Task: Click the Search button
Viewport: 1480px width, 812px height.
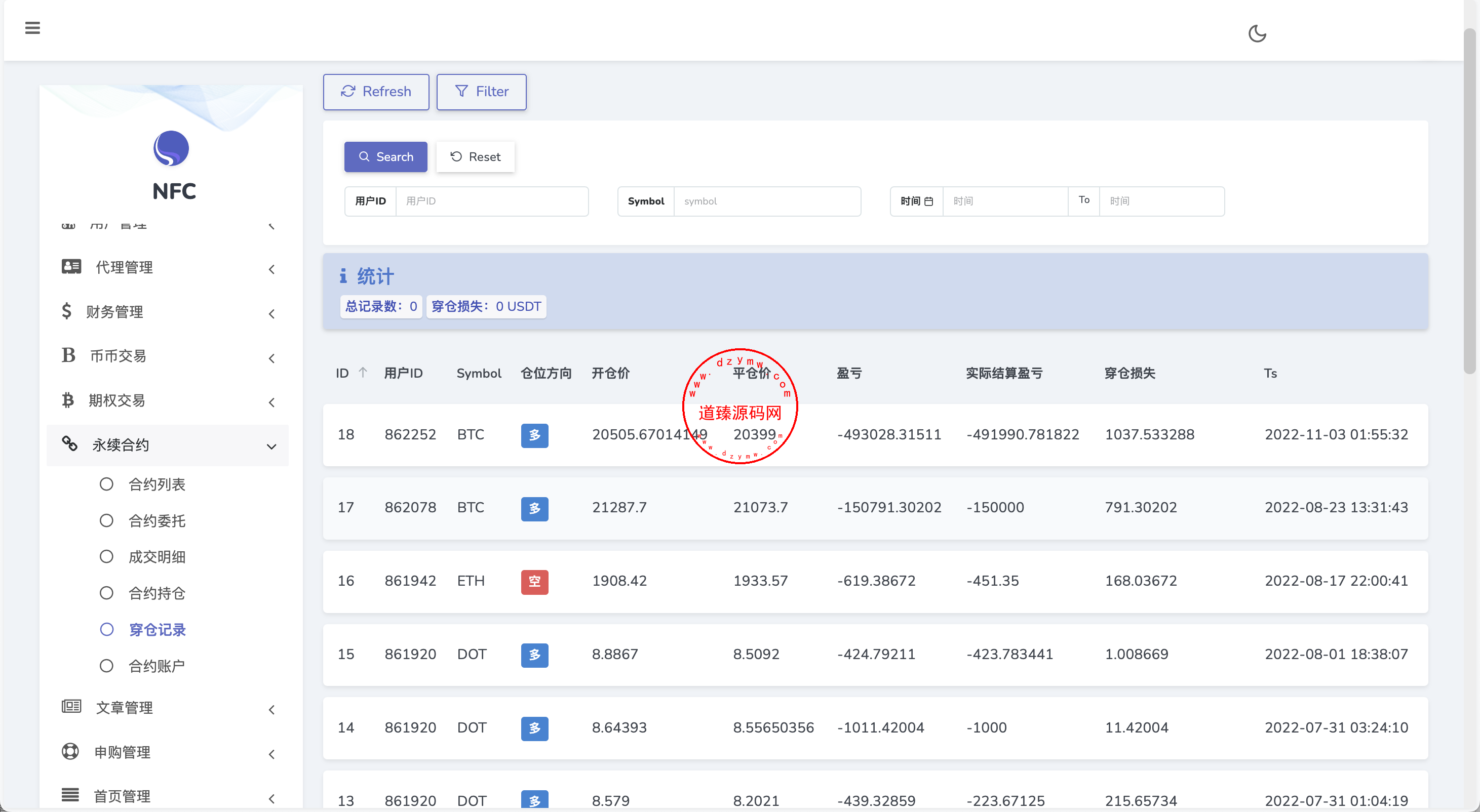Action: click(x=385, y=156)
